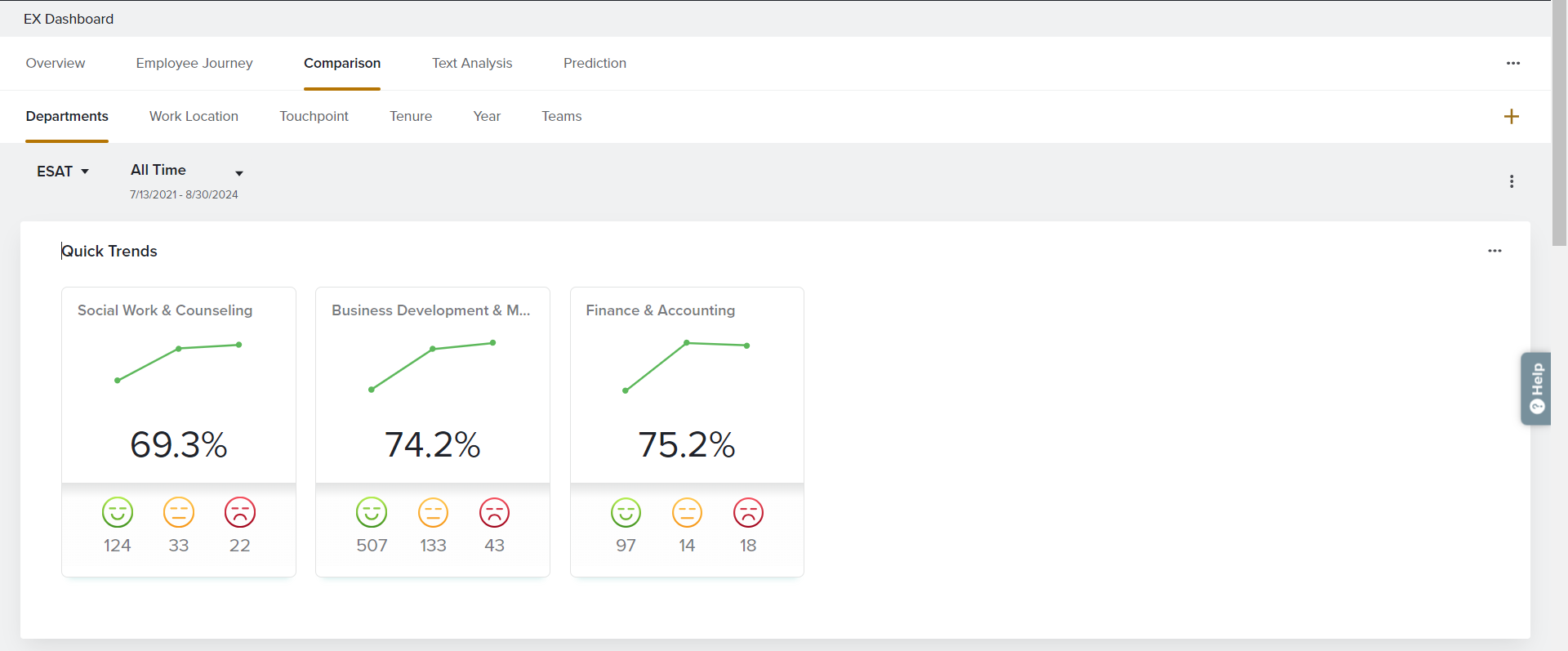Click neutral face in Business Development card
The image size is (1568, 651).
(433, 513)
